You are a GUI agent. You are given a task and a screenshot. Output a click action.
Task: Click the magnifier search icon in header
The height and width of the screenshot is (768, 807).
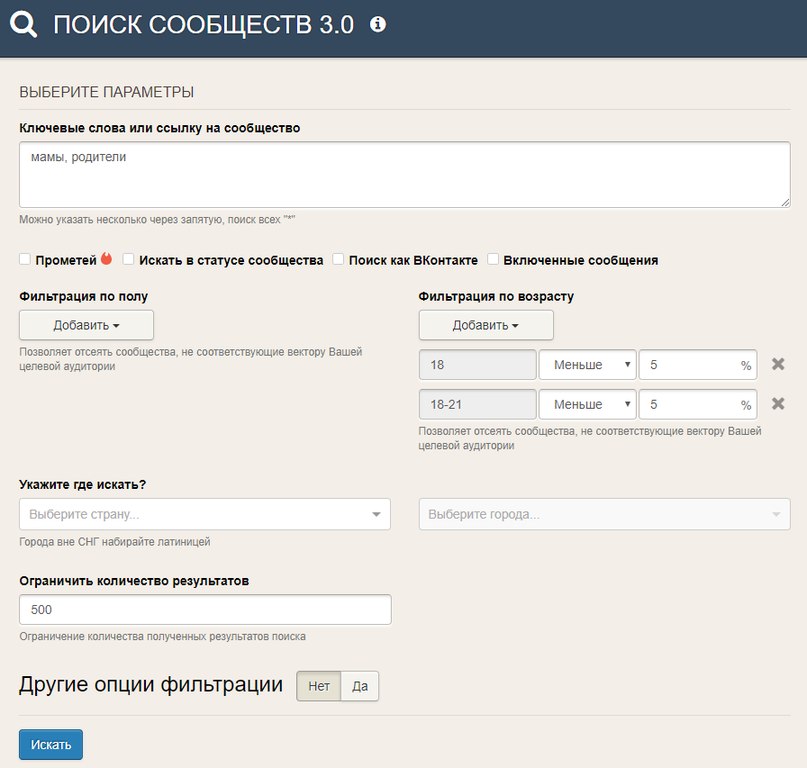24,26
